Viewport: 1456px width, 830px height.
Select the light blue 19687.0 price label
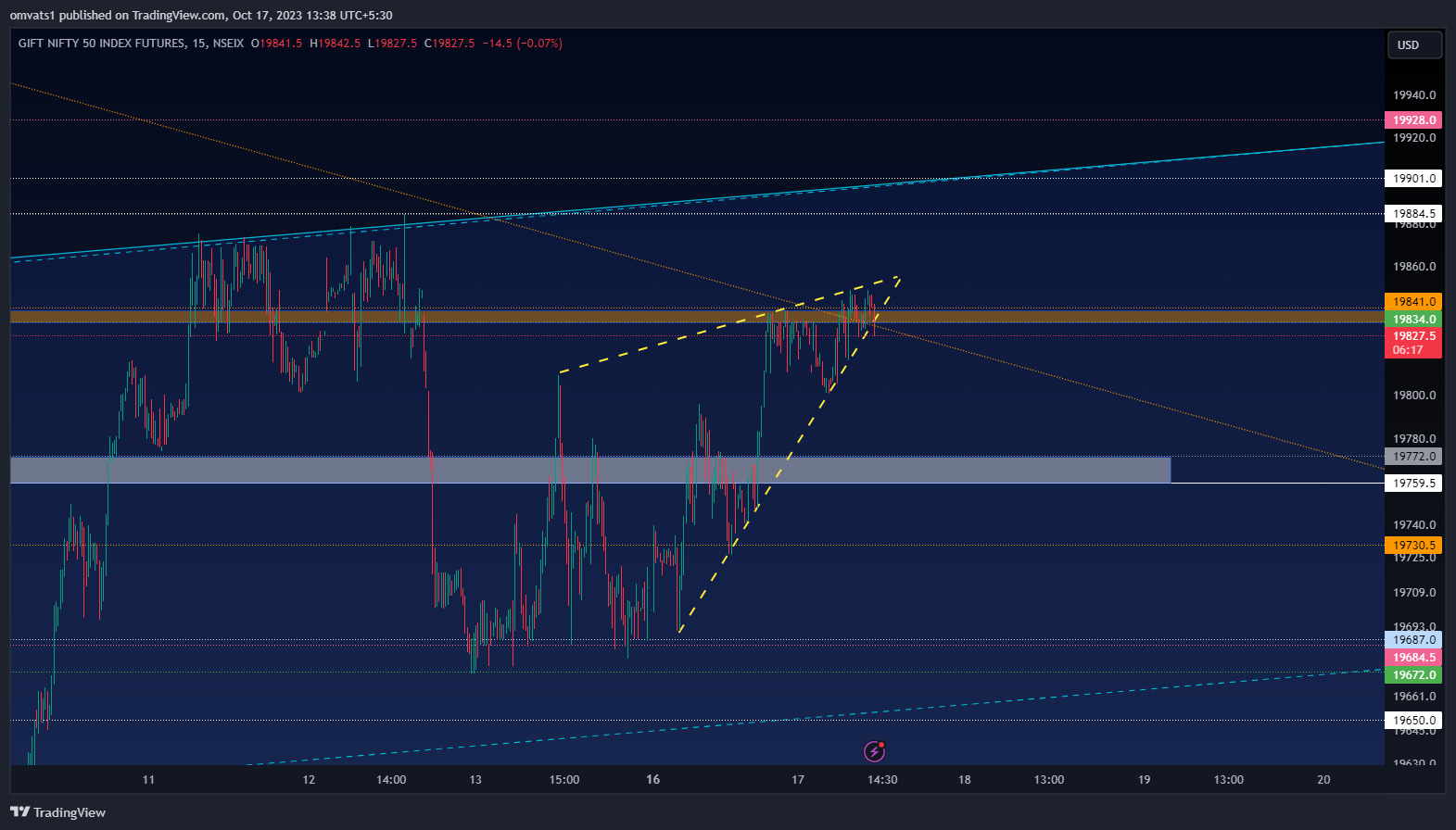pos(1413,640)
